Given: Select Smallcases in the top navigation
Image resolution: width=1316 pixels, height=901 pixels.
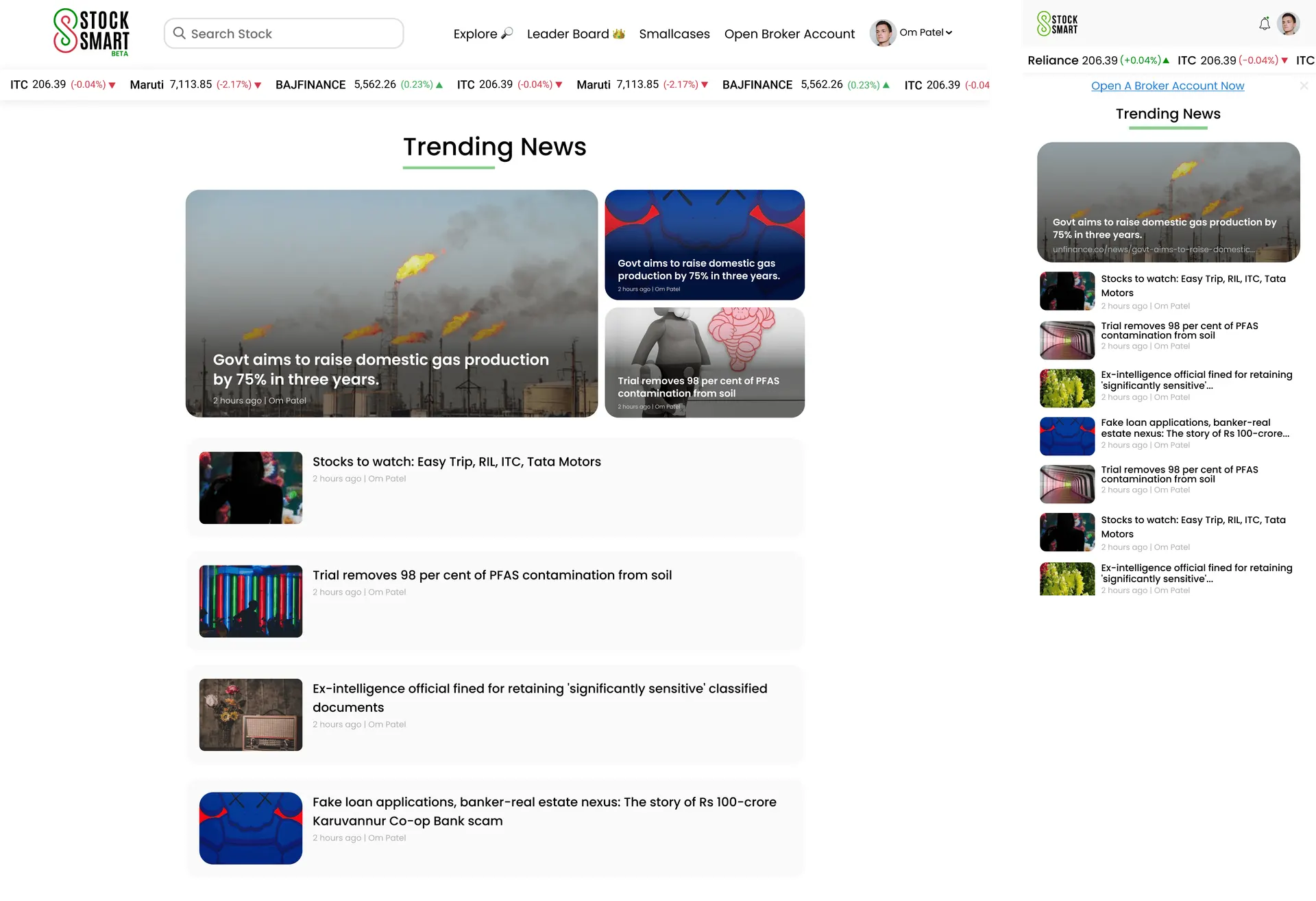Looking at the screenshot, I should [674, 34].
